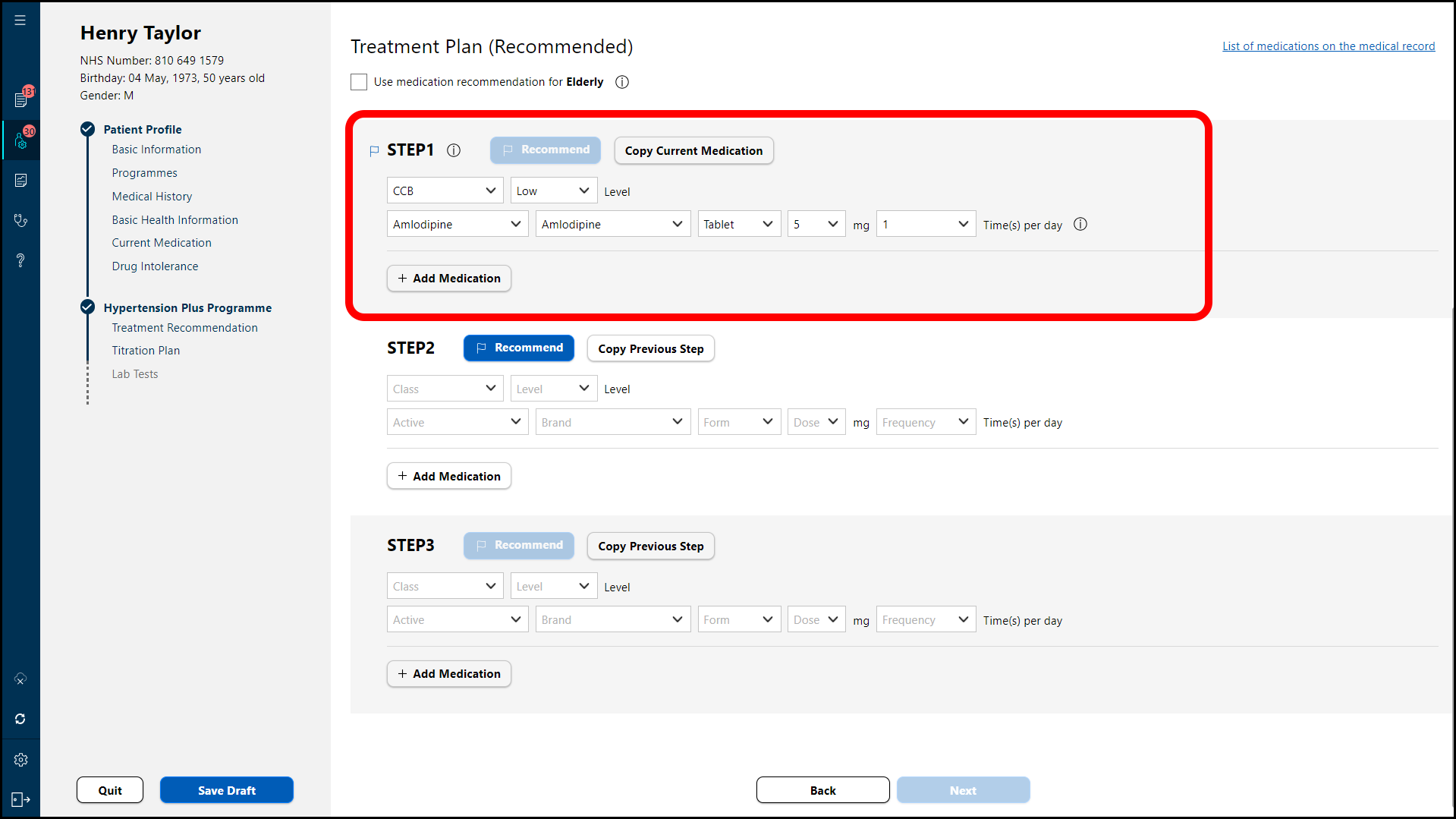1456x819 pixels.
Task: Click Add Medication under STEP3
Action: point(449,674)
